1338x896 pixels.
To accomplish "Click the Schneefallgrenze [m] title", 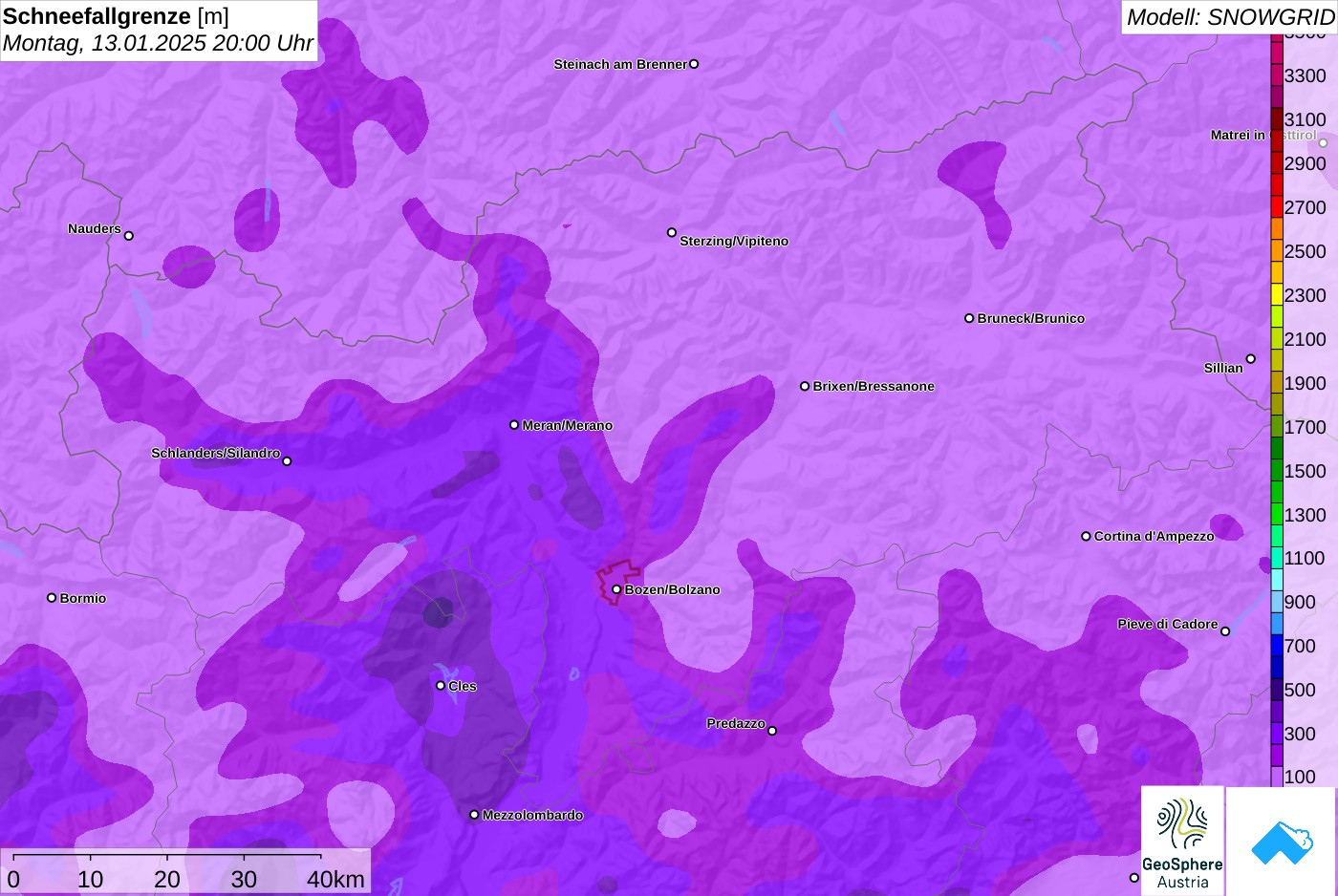I will (116, 16).
